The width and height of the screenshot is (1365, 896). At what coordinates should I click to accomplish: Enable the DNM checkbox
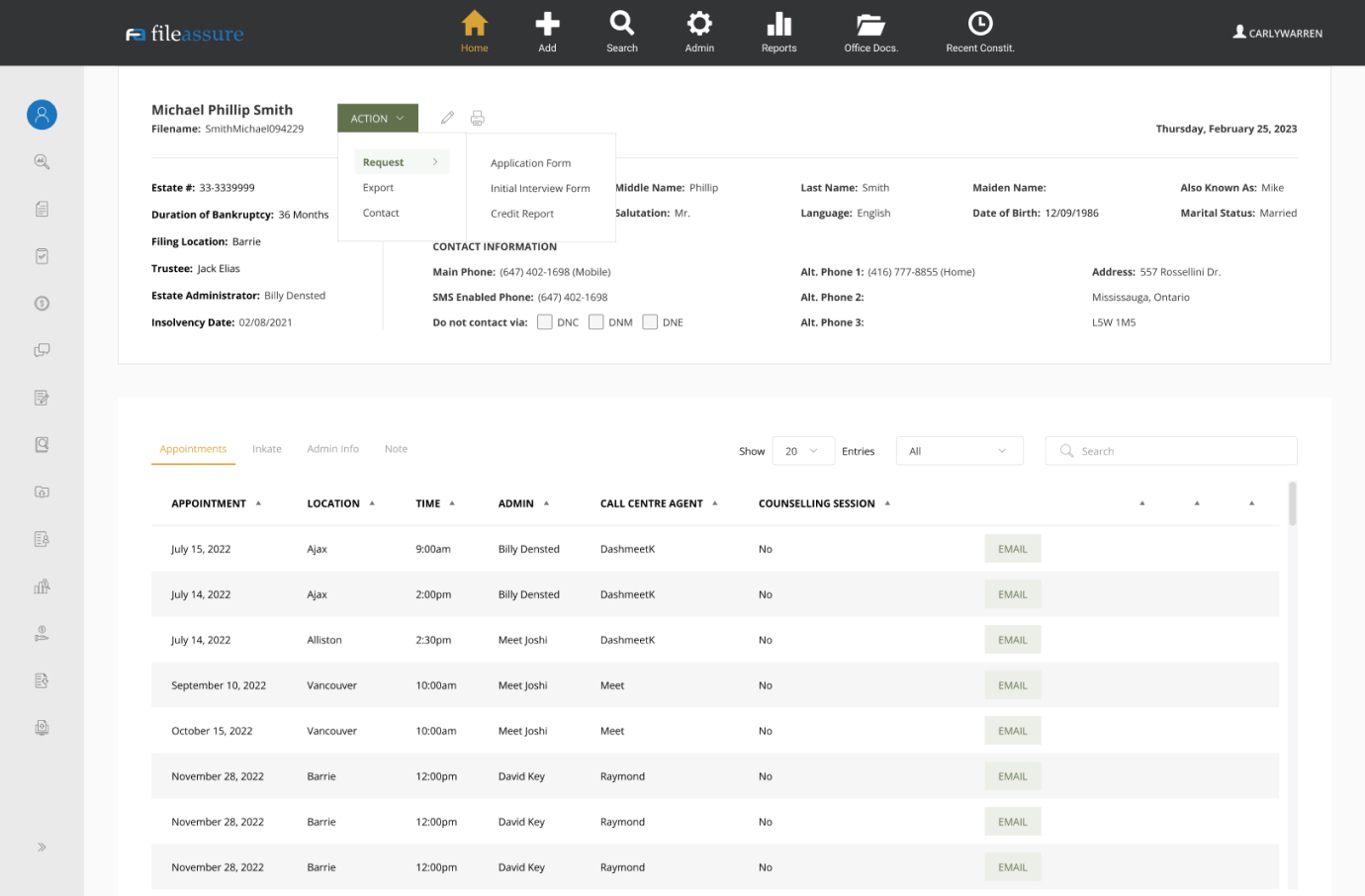595,321
